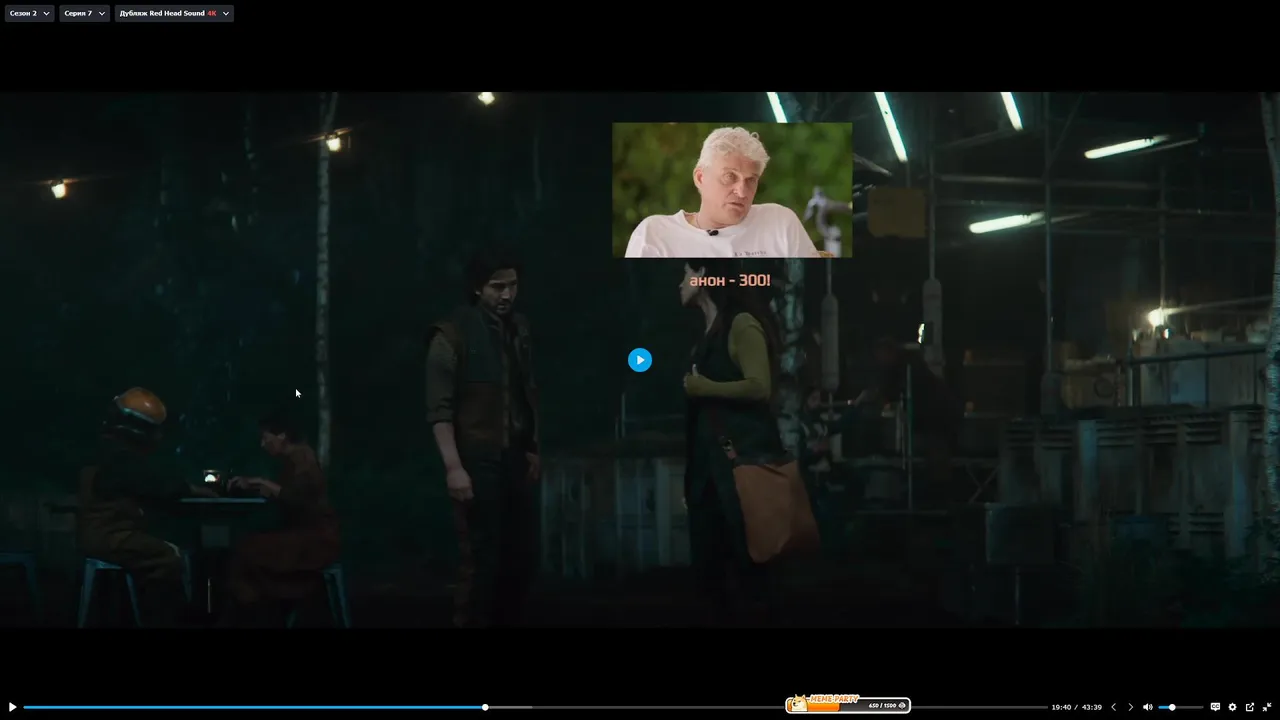The width and height of the screenshot is (1280, 720).
Task: Exit fullscreen mode
Action: click(x=1267, y=707)
